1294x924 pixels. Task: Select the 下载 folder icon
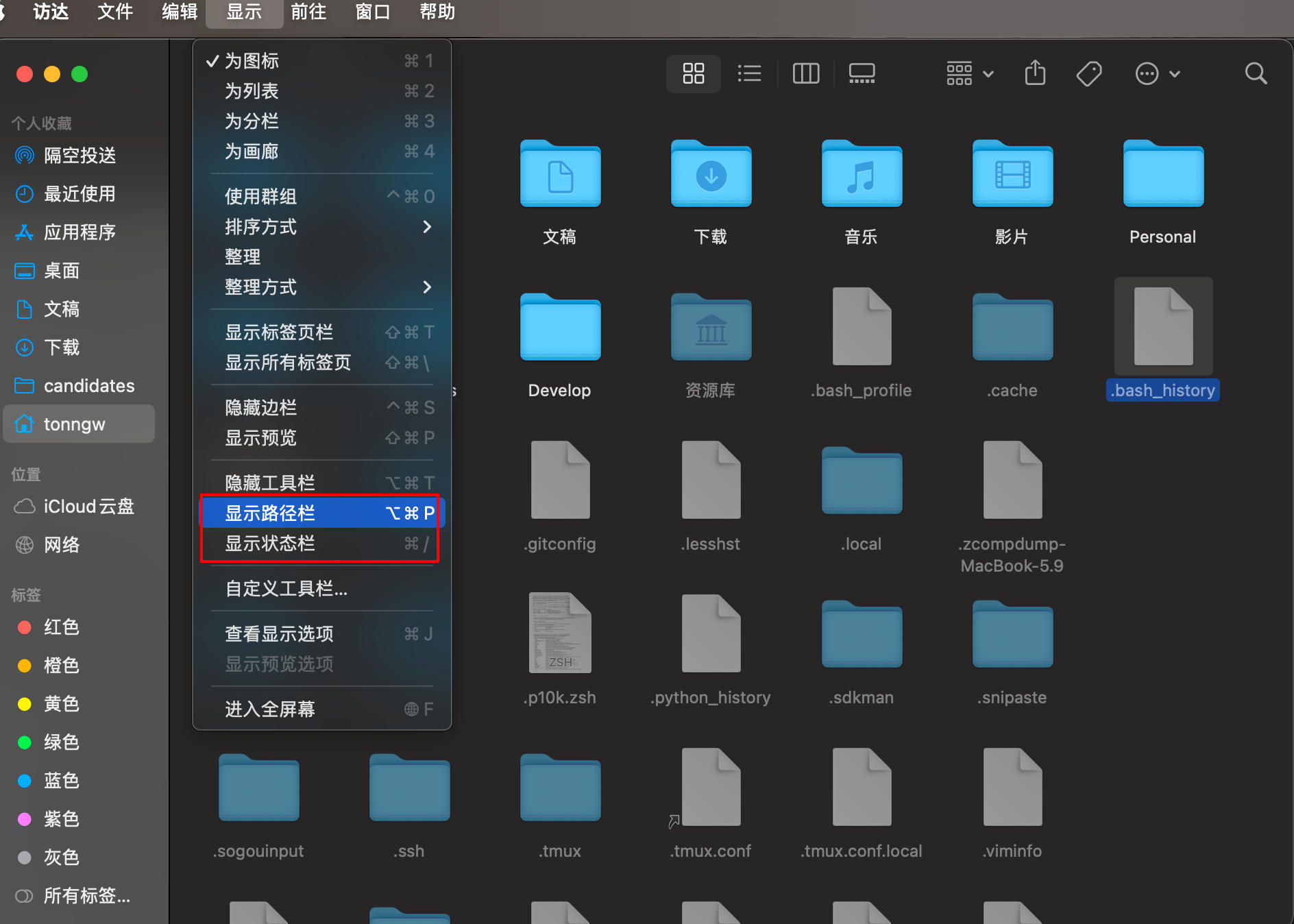[711, 174]
